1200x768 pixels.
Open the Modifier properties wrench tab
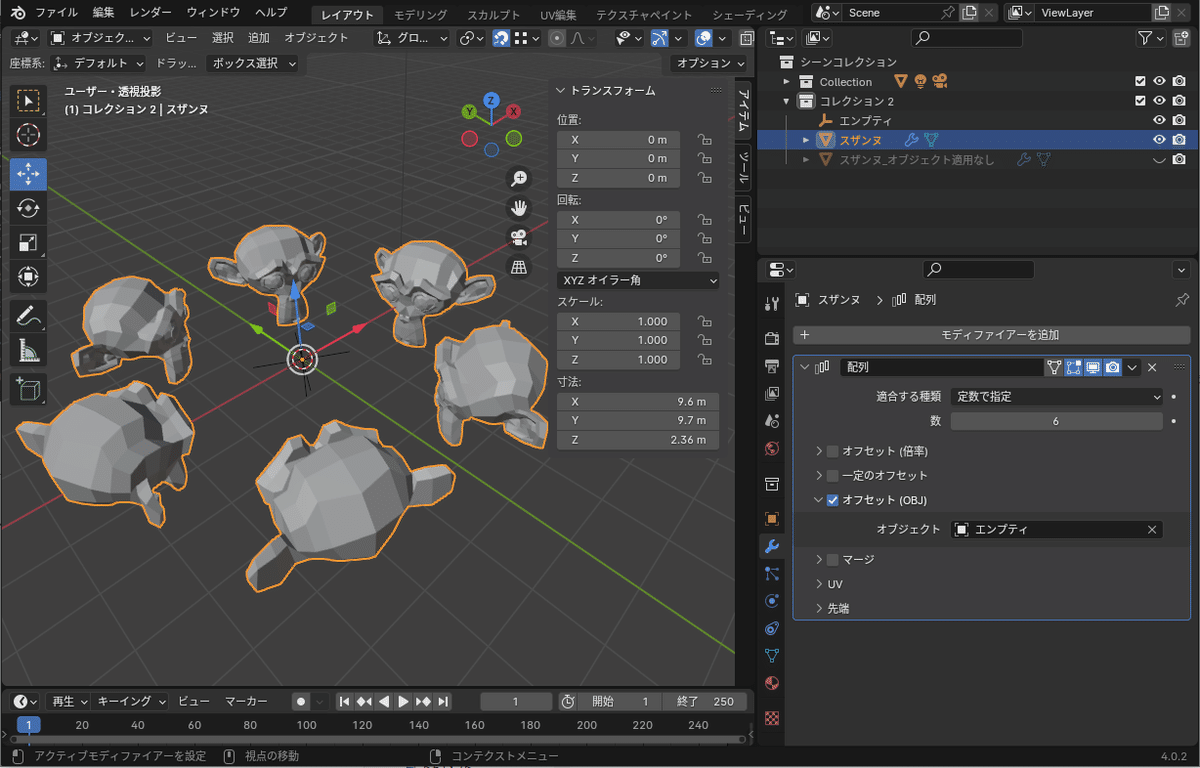coord(771,546)
